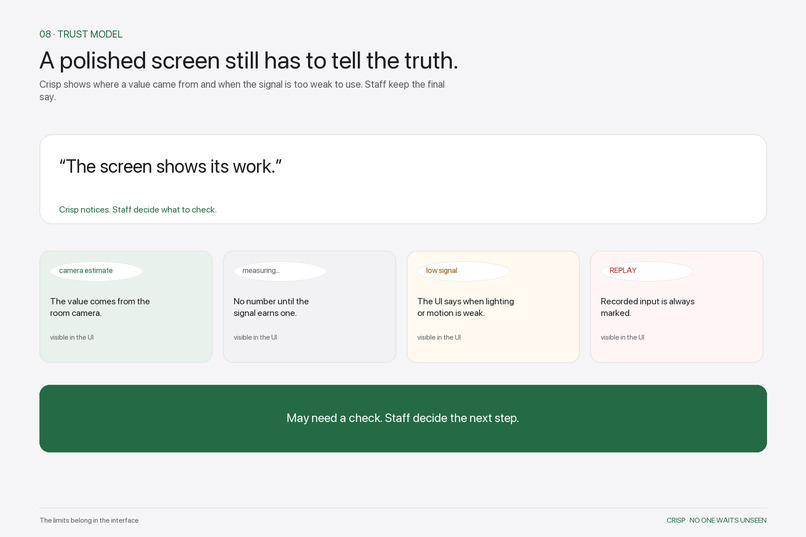This screenshot has height=537, width=806.
Task: Click 'The value comes from the room camera.'
Action: click(100, 307)
